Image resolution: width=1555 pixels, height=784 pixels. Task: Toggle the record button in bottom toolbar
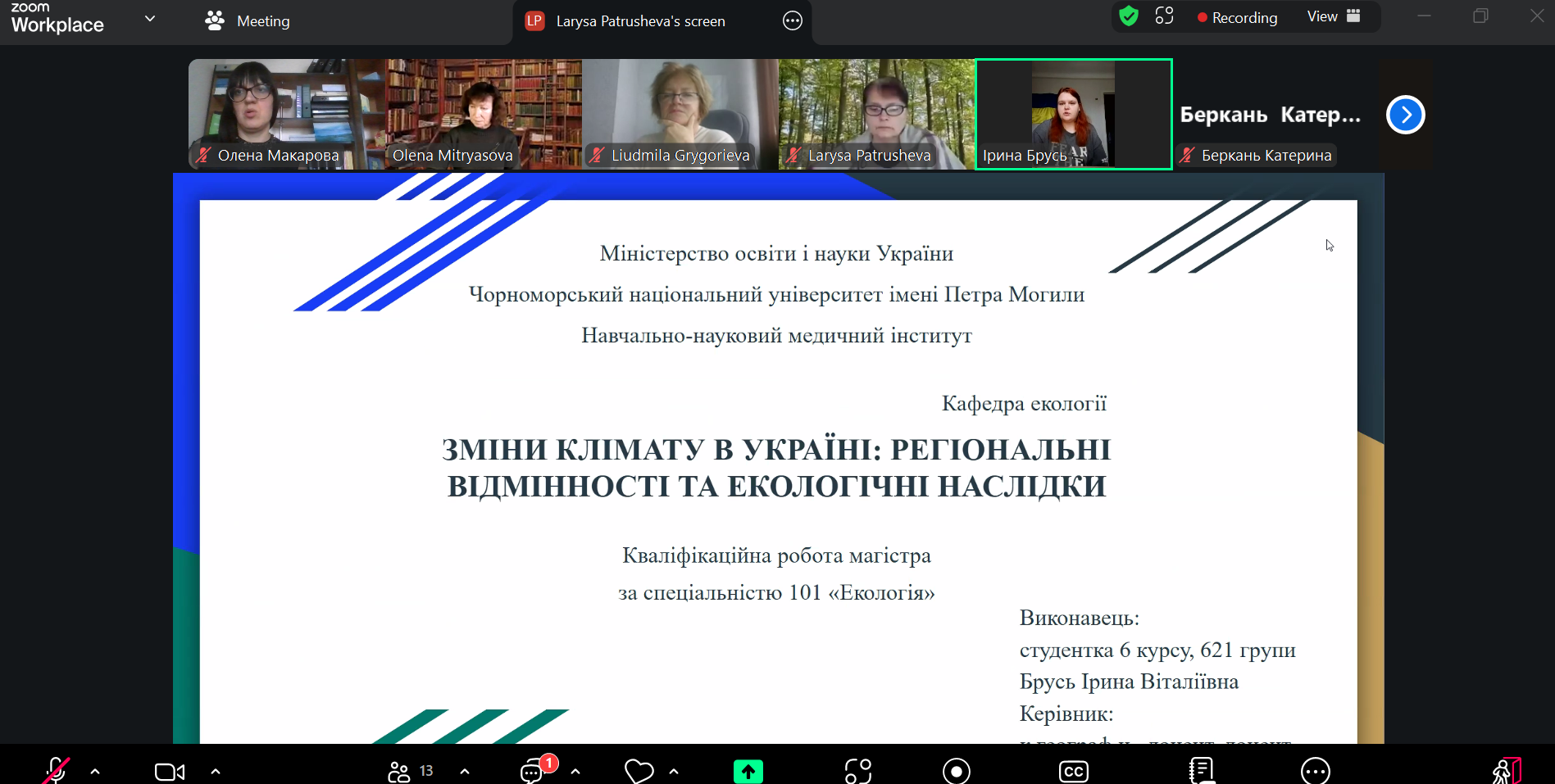pos(956,771)
